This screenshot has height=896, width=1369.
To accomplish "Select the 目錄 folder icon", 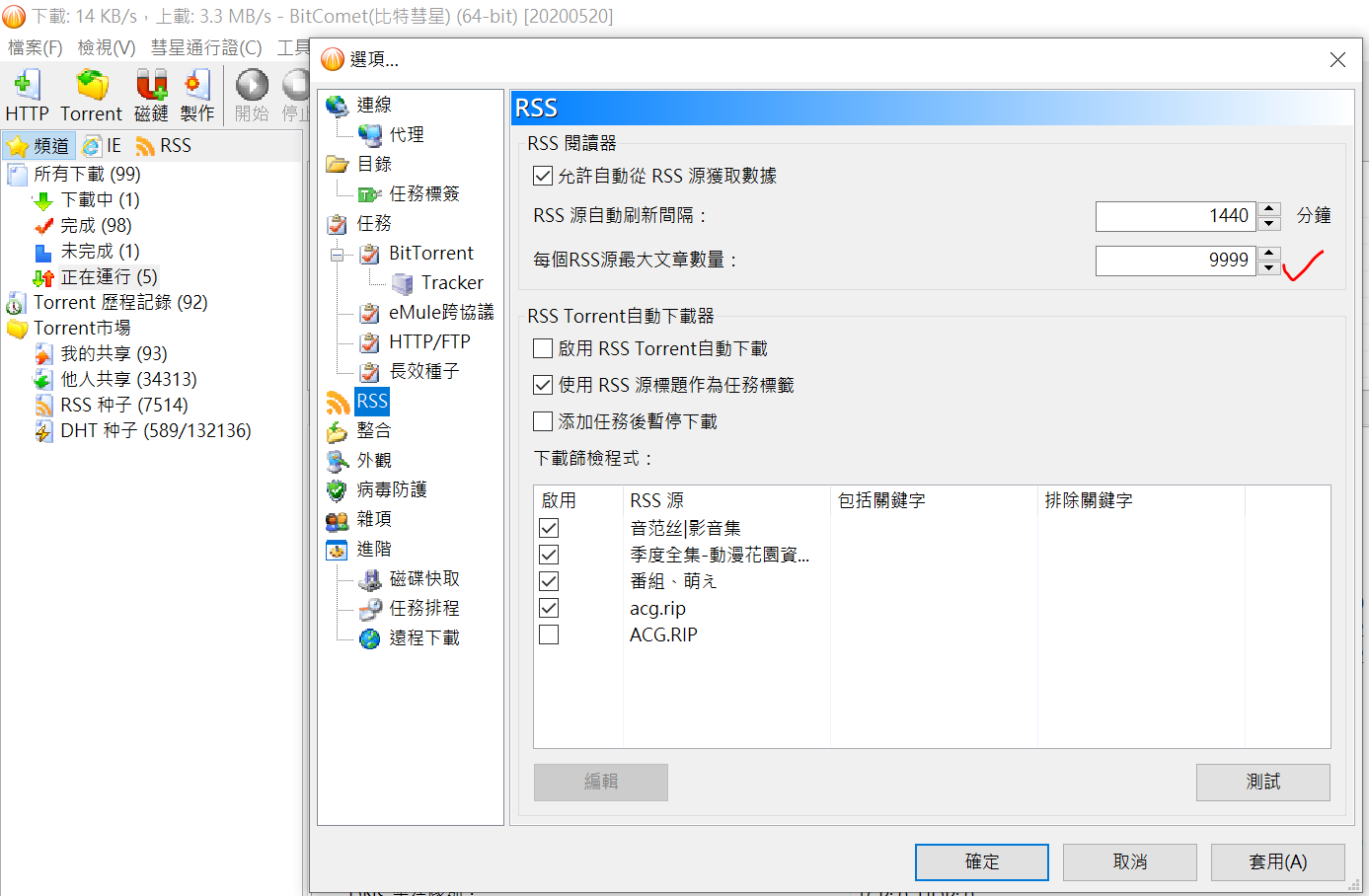I will click(338, 165).
